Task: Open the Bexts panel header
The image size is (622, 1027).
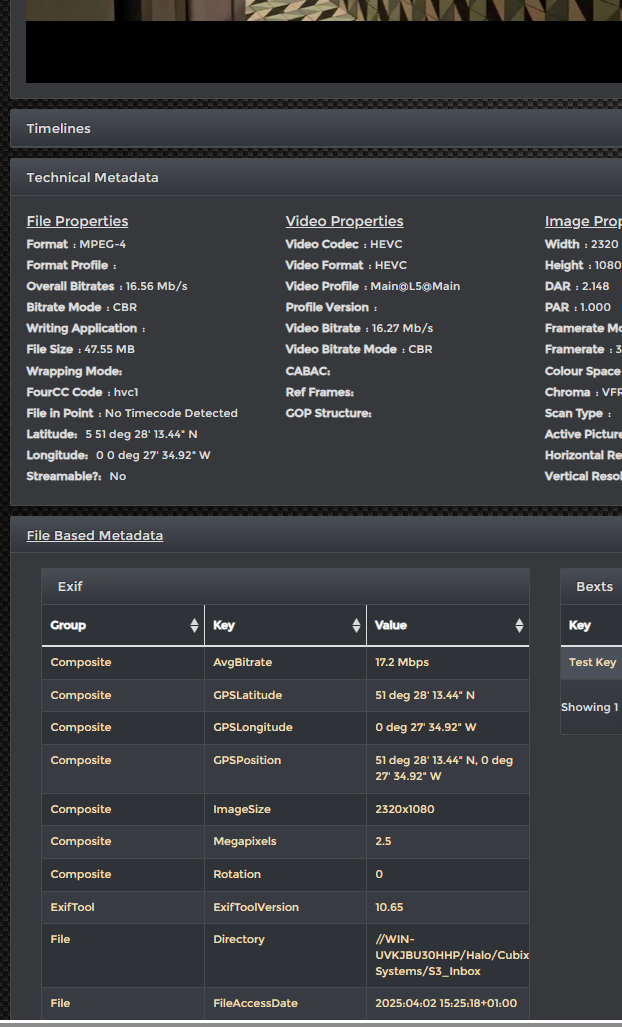Action: pos(594,586)
